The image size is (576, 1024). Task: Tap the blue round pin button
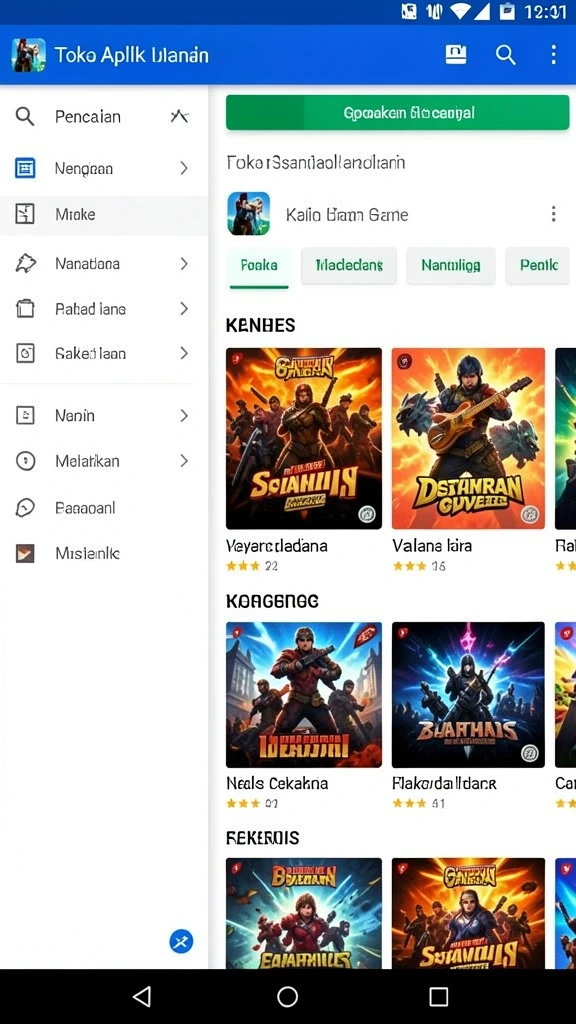[x=181, y=942]
